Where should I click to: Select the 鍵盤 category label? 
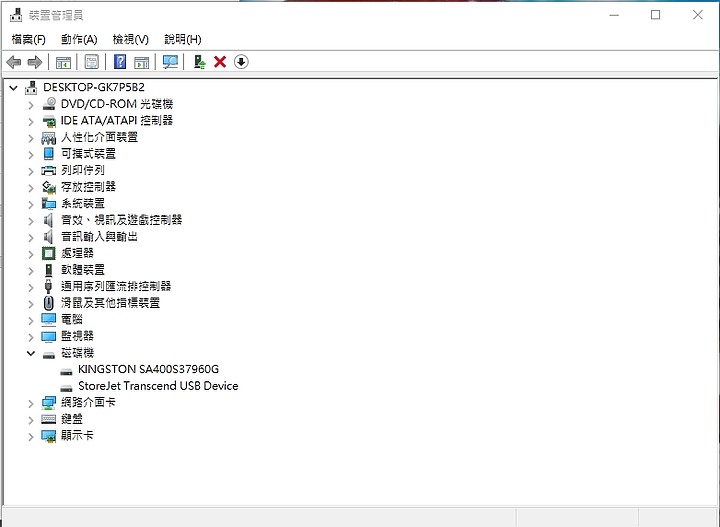point(72,419)
